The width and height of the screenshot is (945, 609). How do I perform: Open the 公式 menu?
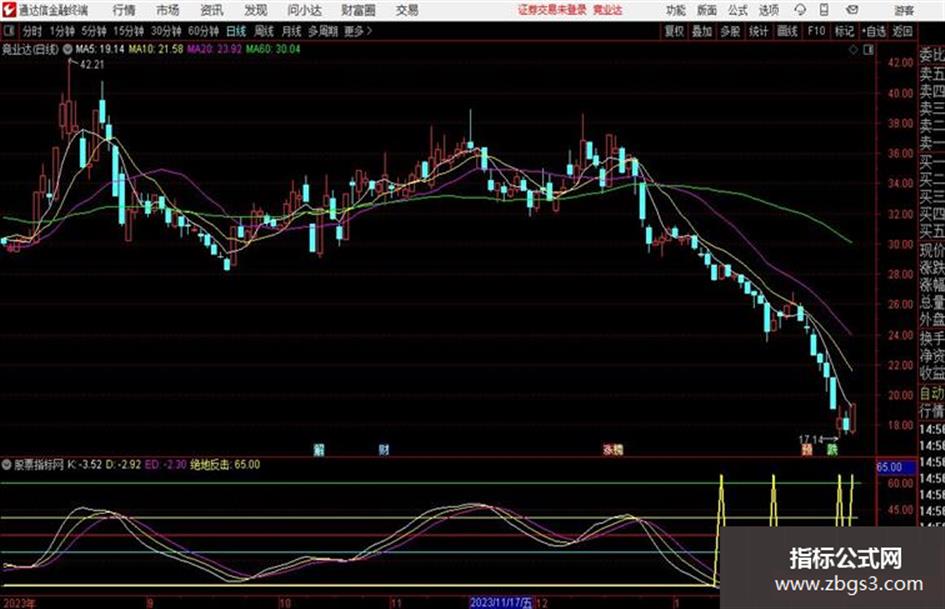737,10
